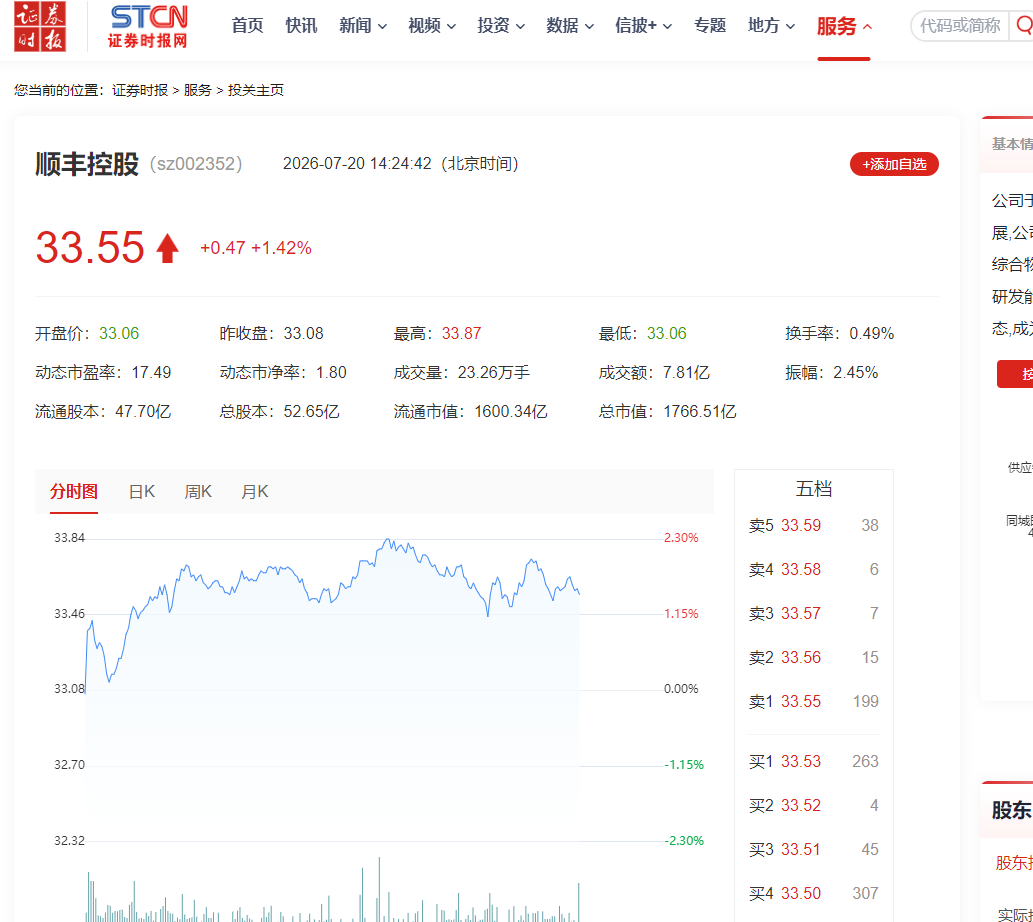Open 专题 navigation item
This screenshot has width=1033, height=922.
point(710,26)
